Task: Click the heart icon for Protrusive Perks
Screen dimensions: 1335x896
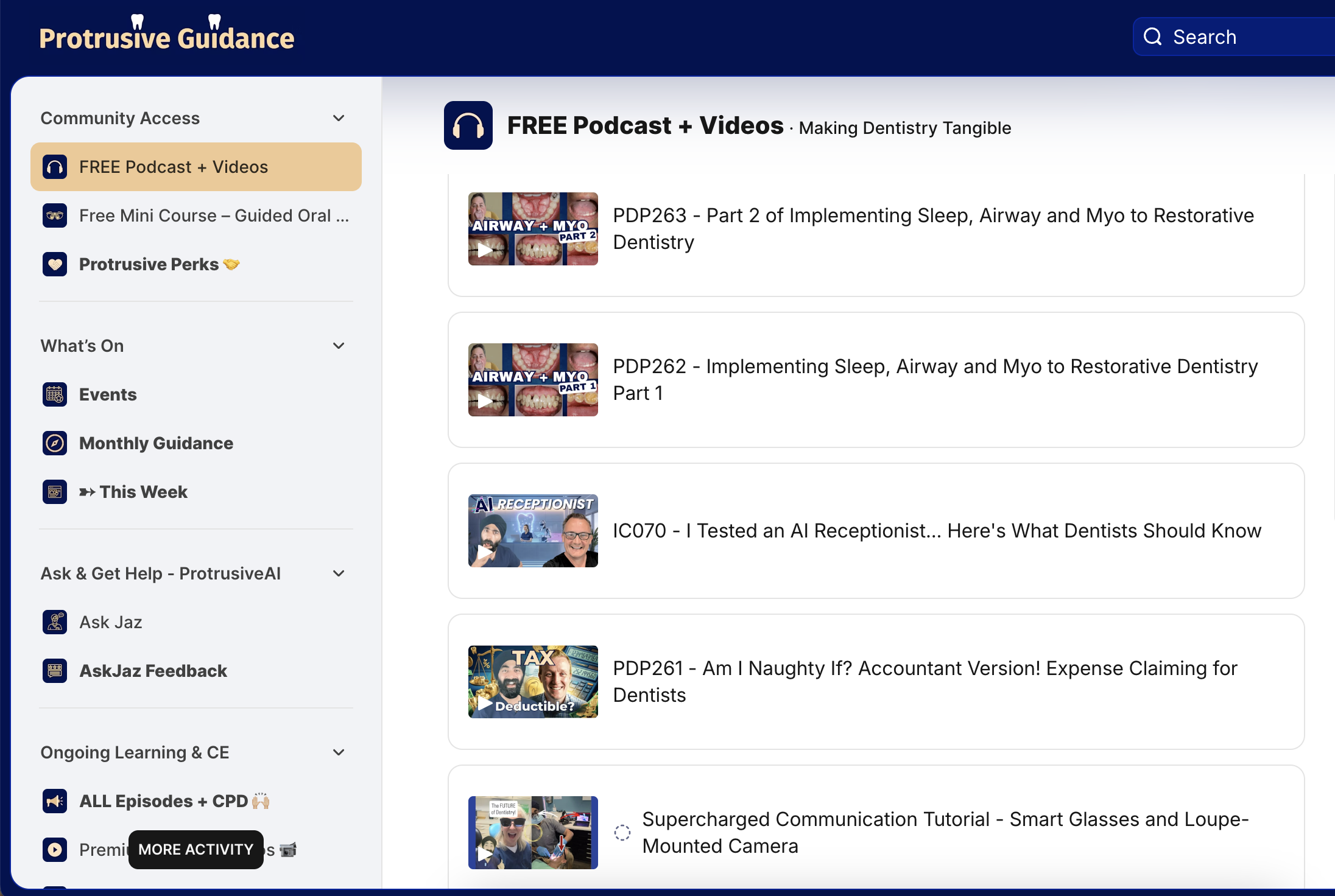Action: [55, 264]
